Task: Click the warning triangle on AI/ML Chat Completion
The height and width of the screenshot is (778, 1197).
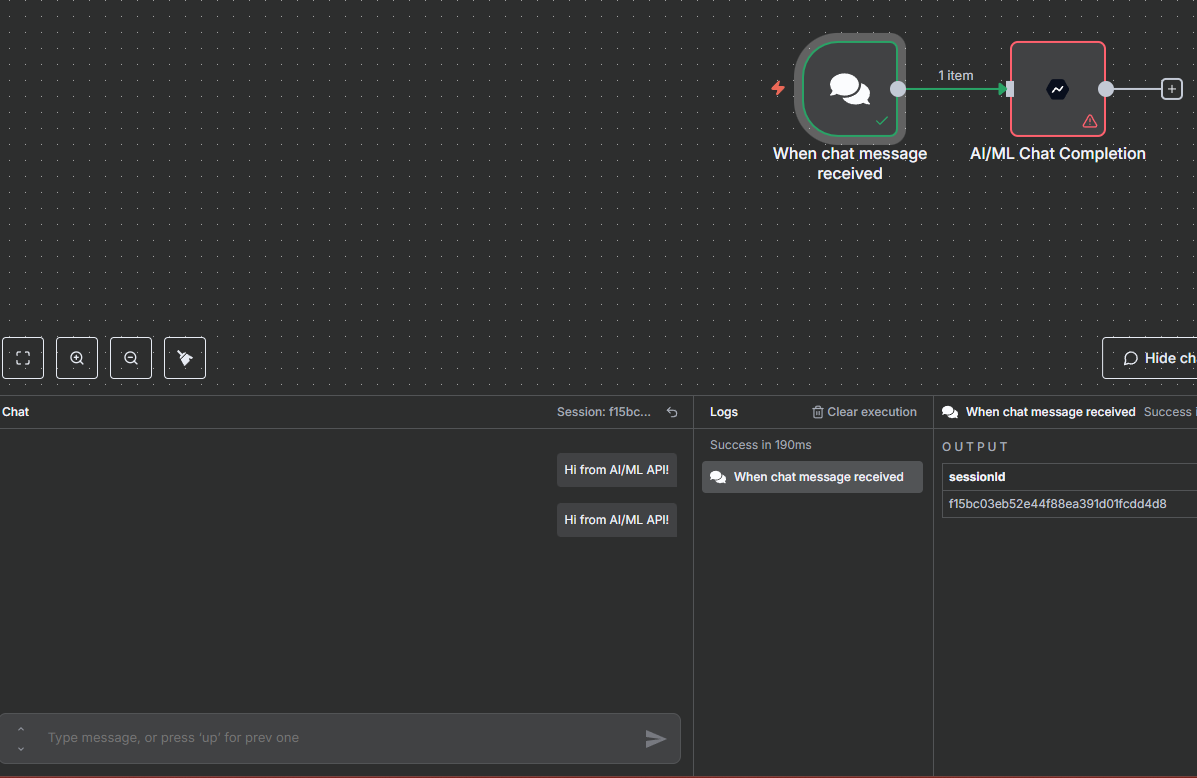Action: (x=1090, y=121)
